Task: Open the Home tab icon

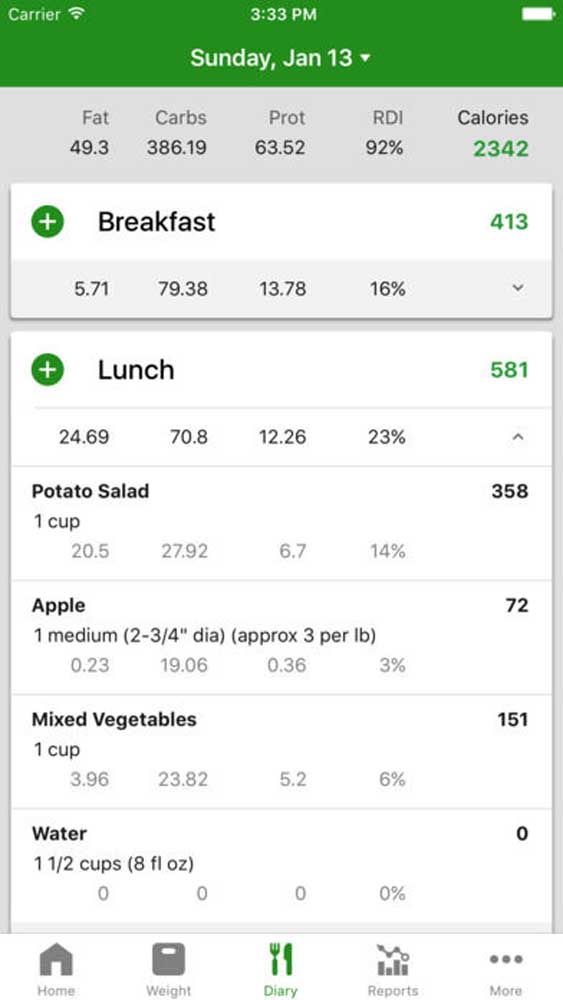Action: click(56, 960)
